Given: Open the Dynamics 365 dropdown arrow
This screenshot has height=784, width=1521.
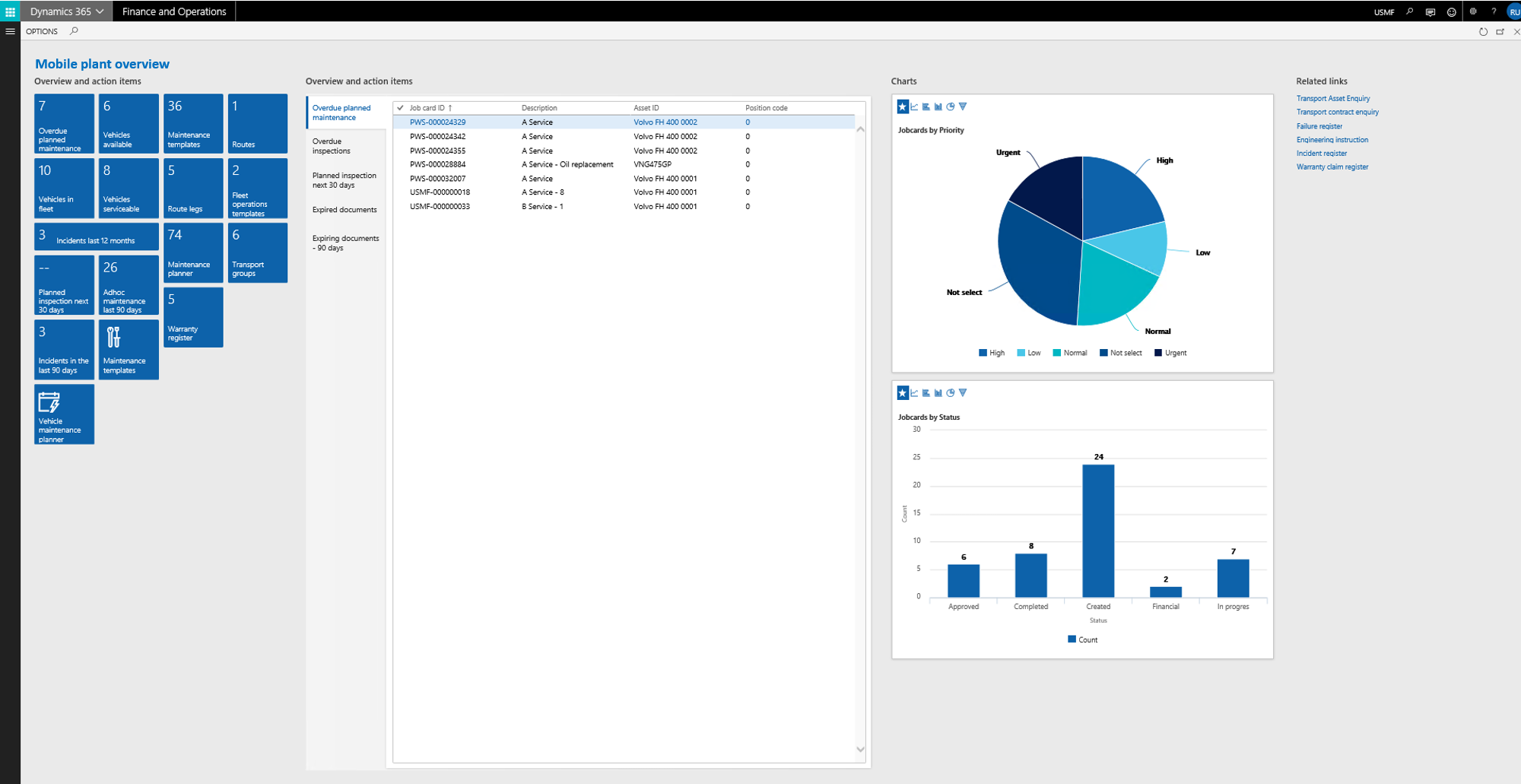Looking at the screenshot, I should 98,11.
